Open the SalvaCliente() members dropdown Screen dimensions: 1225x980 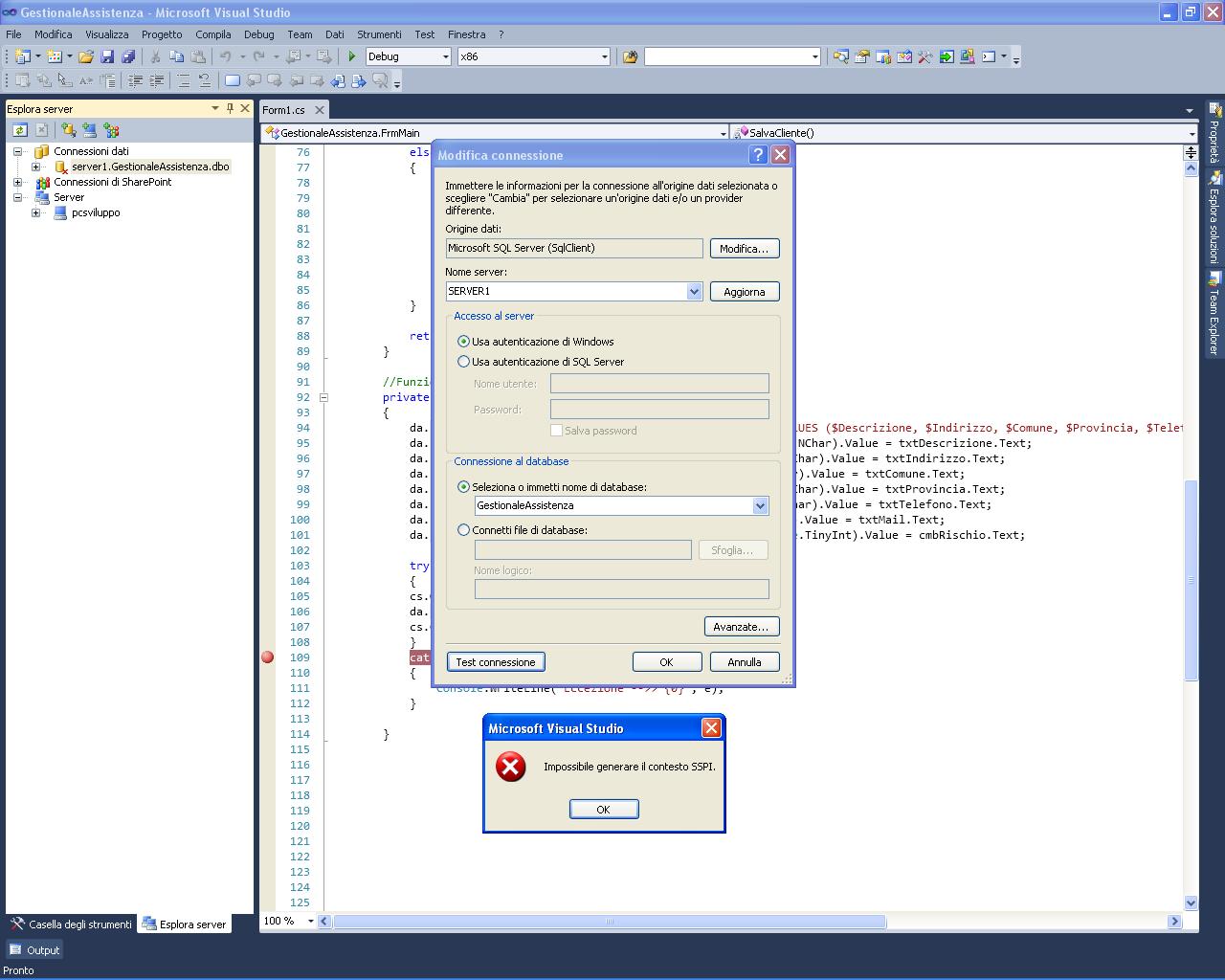tap(1192, 133)
